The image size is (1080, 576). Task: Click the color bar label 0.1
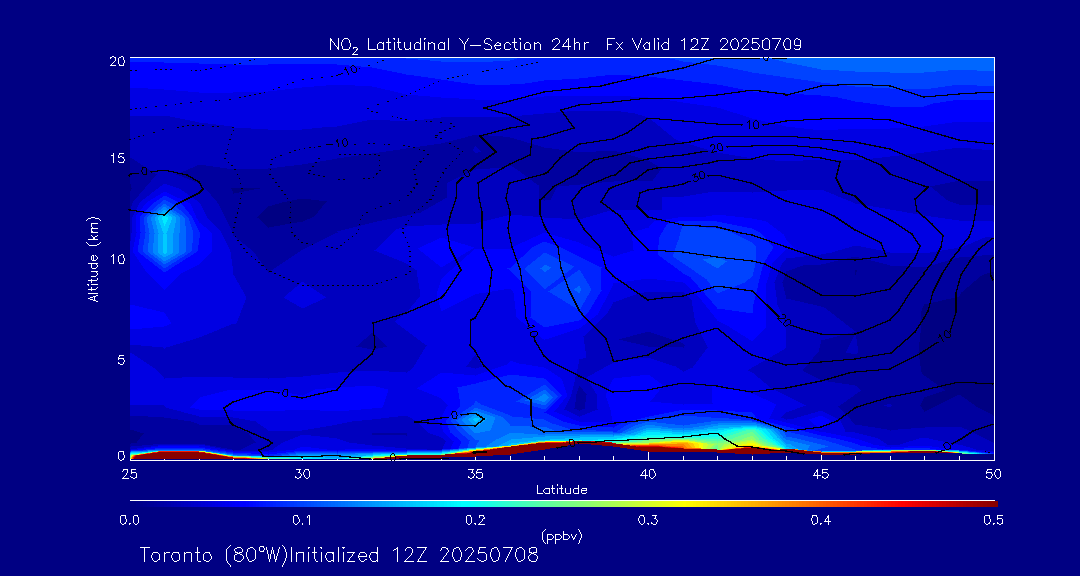(x=302, y=520)
